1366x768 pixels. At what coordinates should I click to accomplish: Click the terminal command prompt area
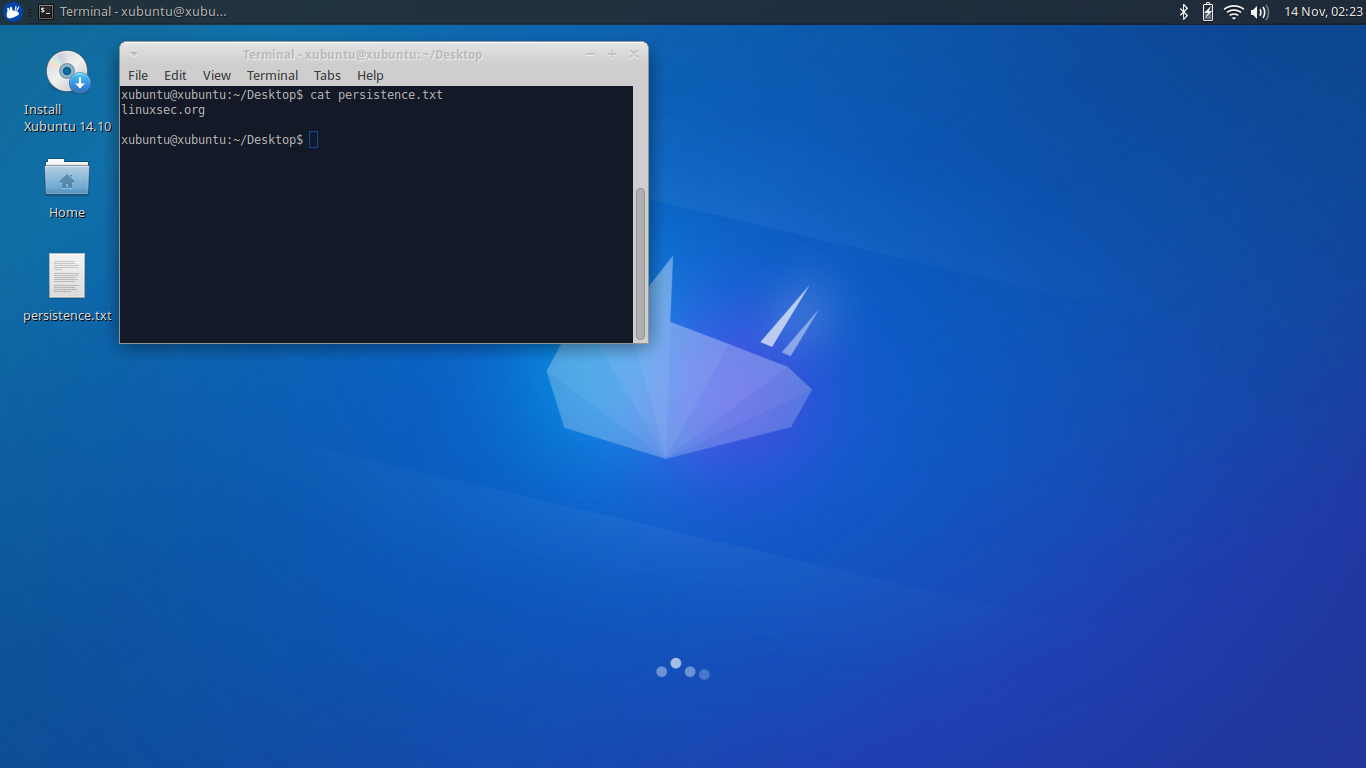pyautogui.click(x=312, y=139)
